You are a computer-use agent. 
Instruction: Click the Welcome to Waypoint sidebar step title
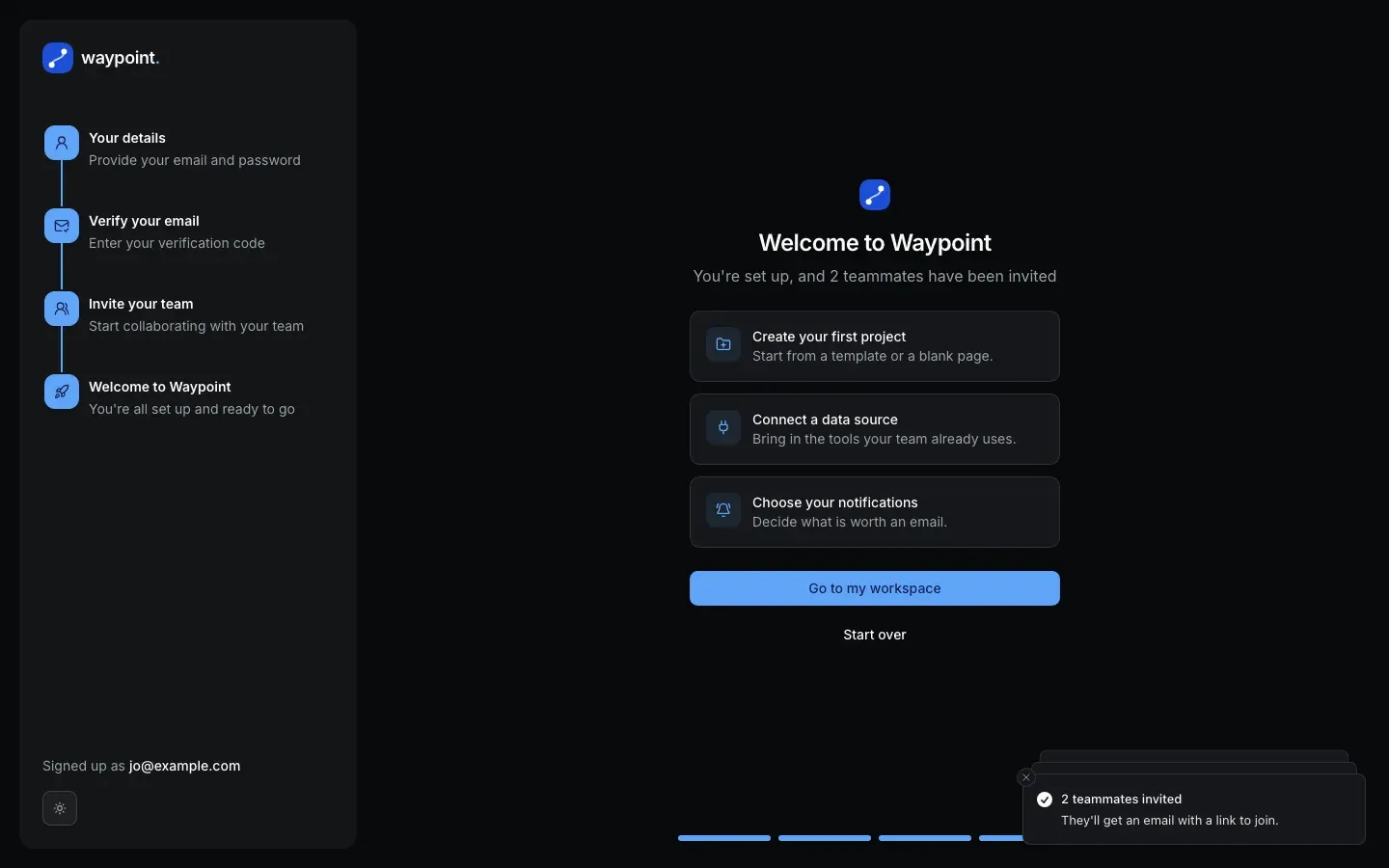pos(160,387)
